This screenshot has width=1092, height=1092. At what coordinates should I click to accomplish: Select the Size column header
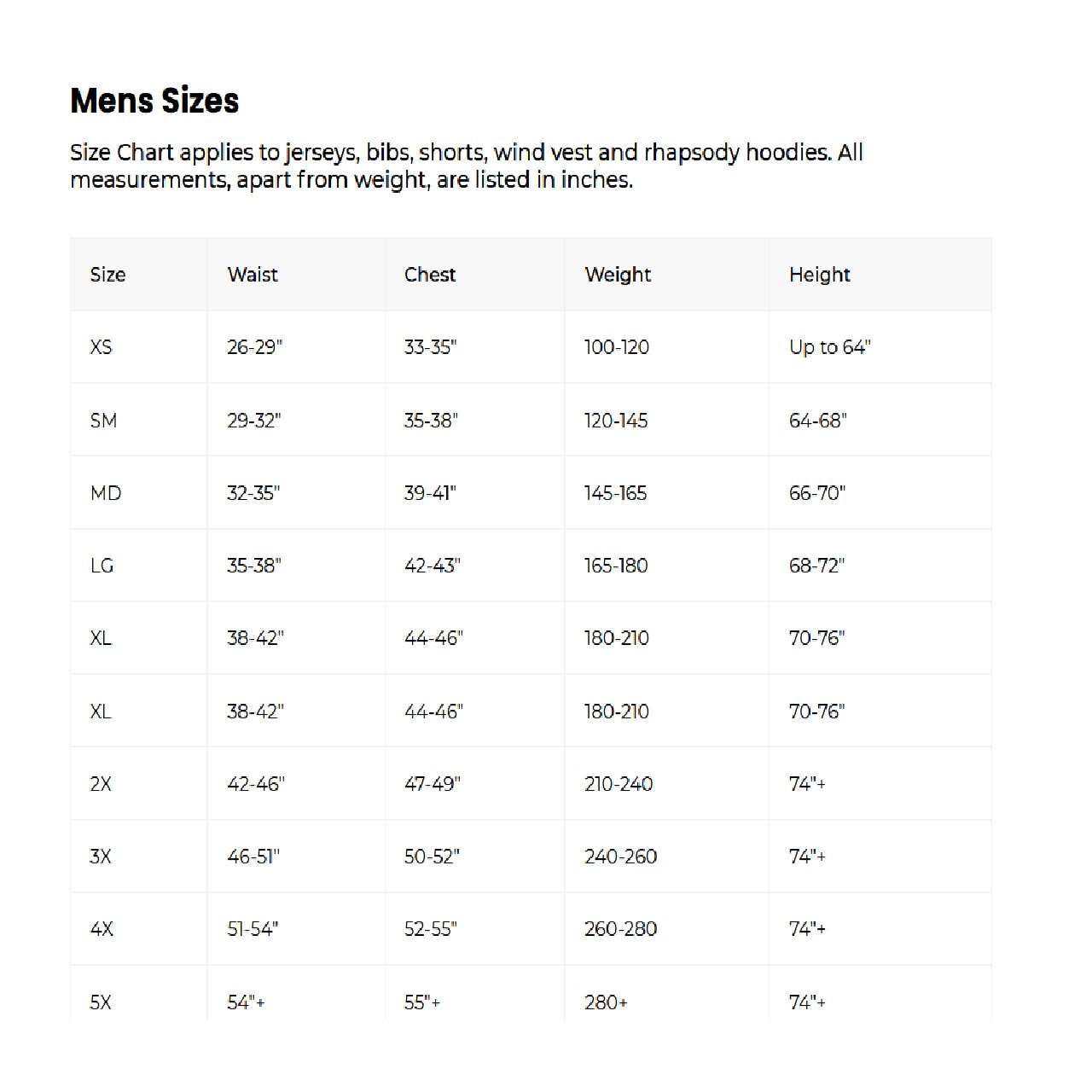[x=107, y=275]
